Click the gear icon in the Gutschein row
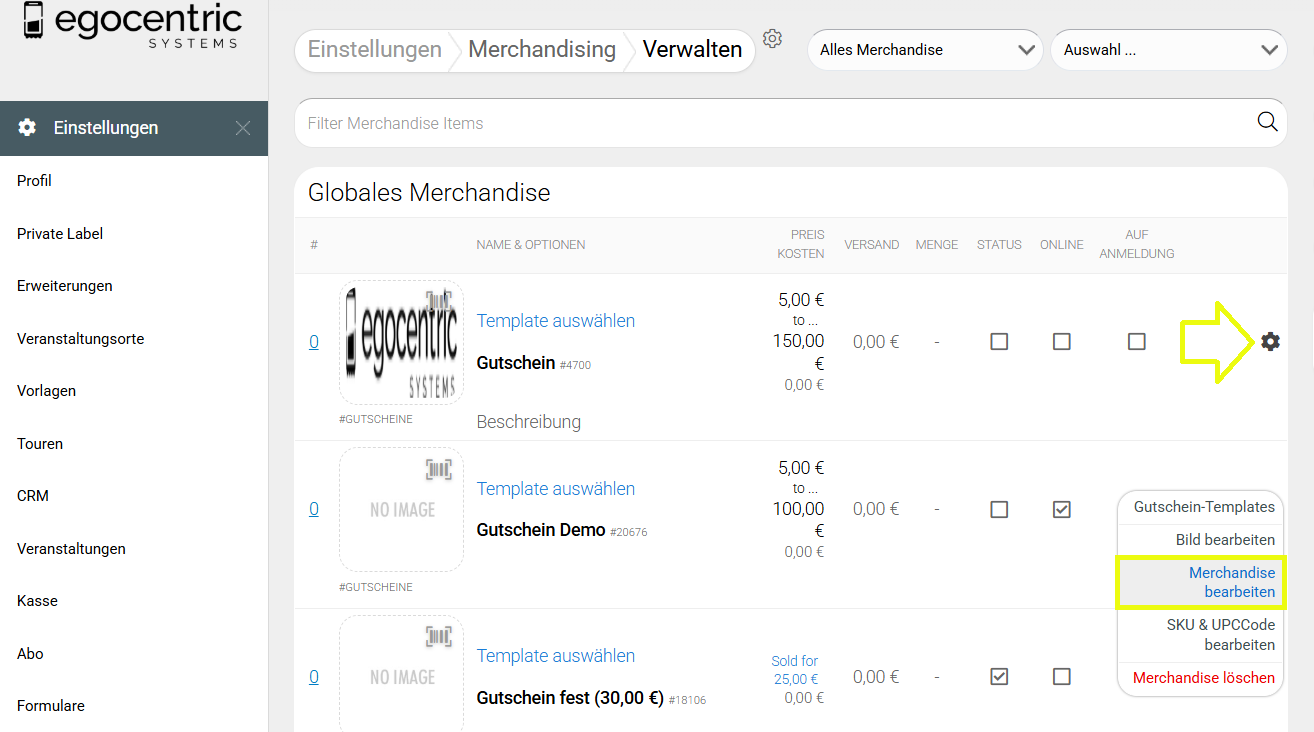This screenshot has height=732, width=1314. [1270, 342]
